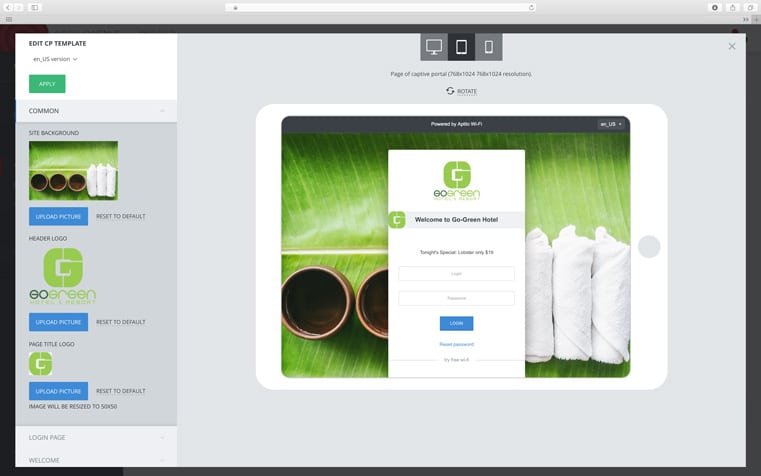This screenshot has height=476, width=761.
Task: Expand the Login Page section
Action: [x=96, y=437]
